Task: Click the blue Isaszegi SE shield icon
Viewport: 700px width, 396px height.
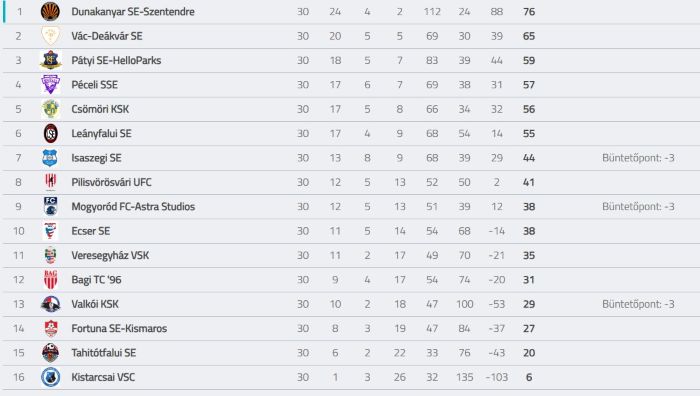Action: click(x=50, y=158)
